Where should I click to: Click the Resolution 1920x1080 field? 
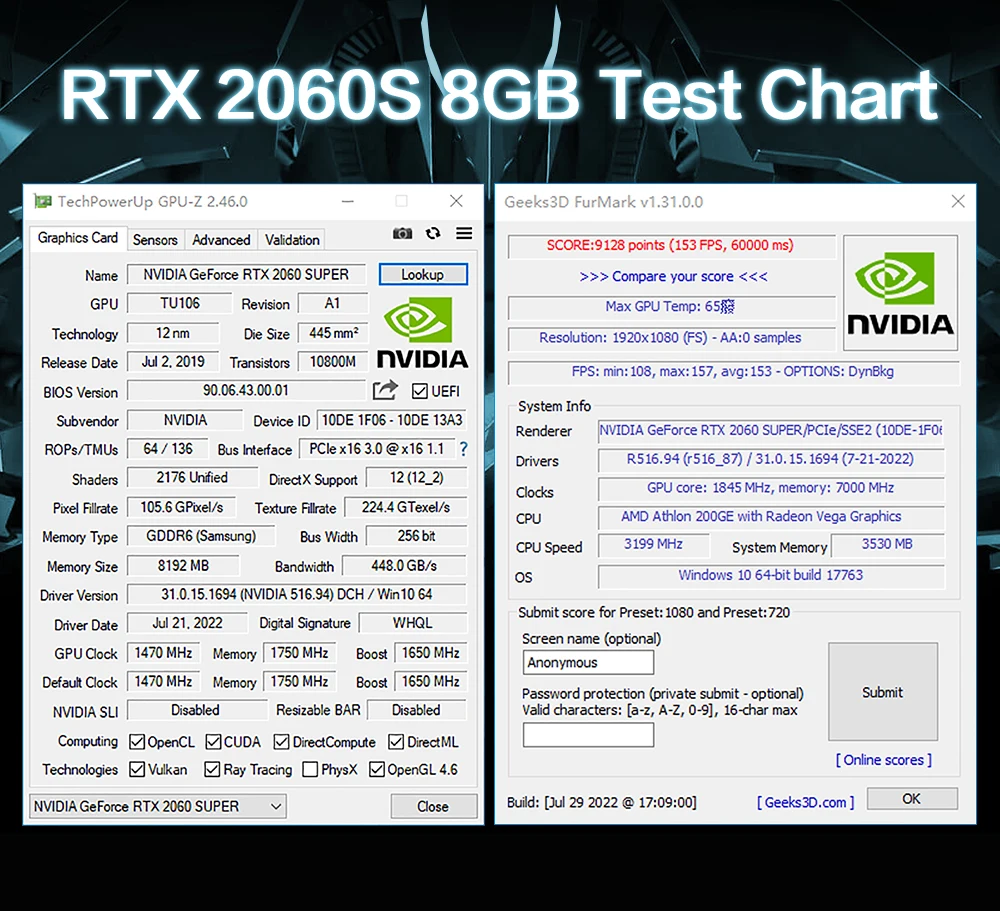point(672,337)
